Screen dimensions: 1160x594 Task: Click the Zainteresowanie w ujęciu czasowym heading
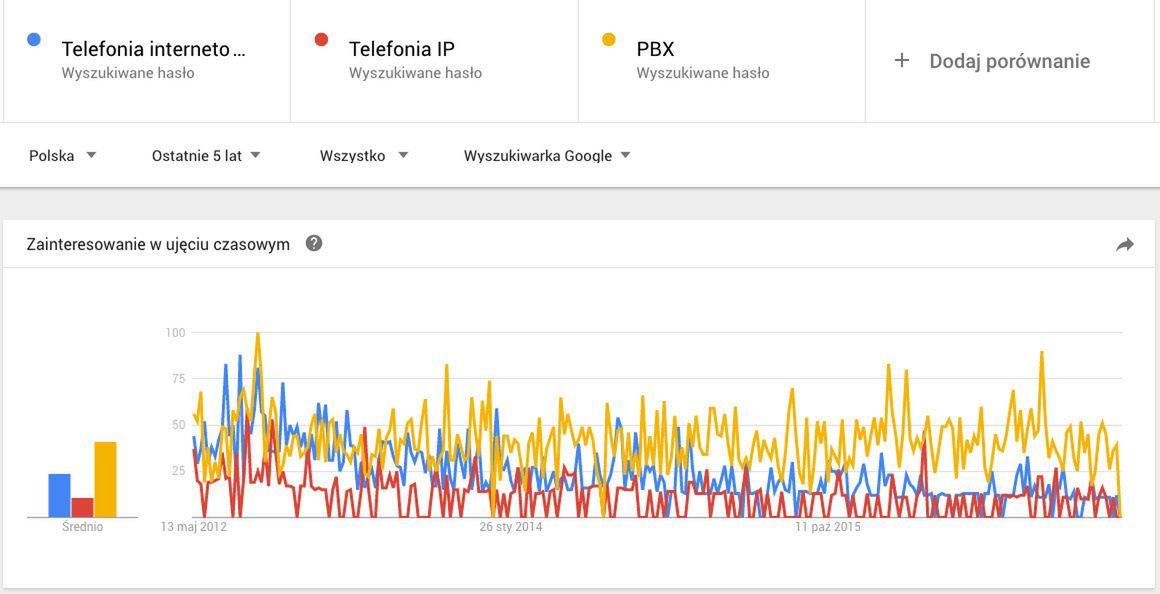point(158,244)
